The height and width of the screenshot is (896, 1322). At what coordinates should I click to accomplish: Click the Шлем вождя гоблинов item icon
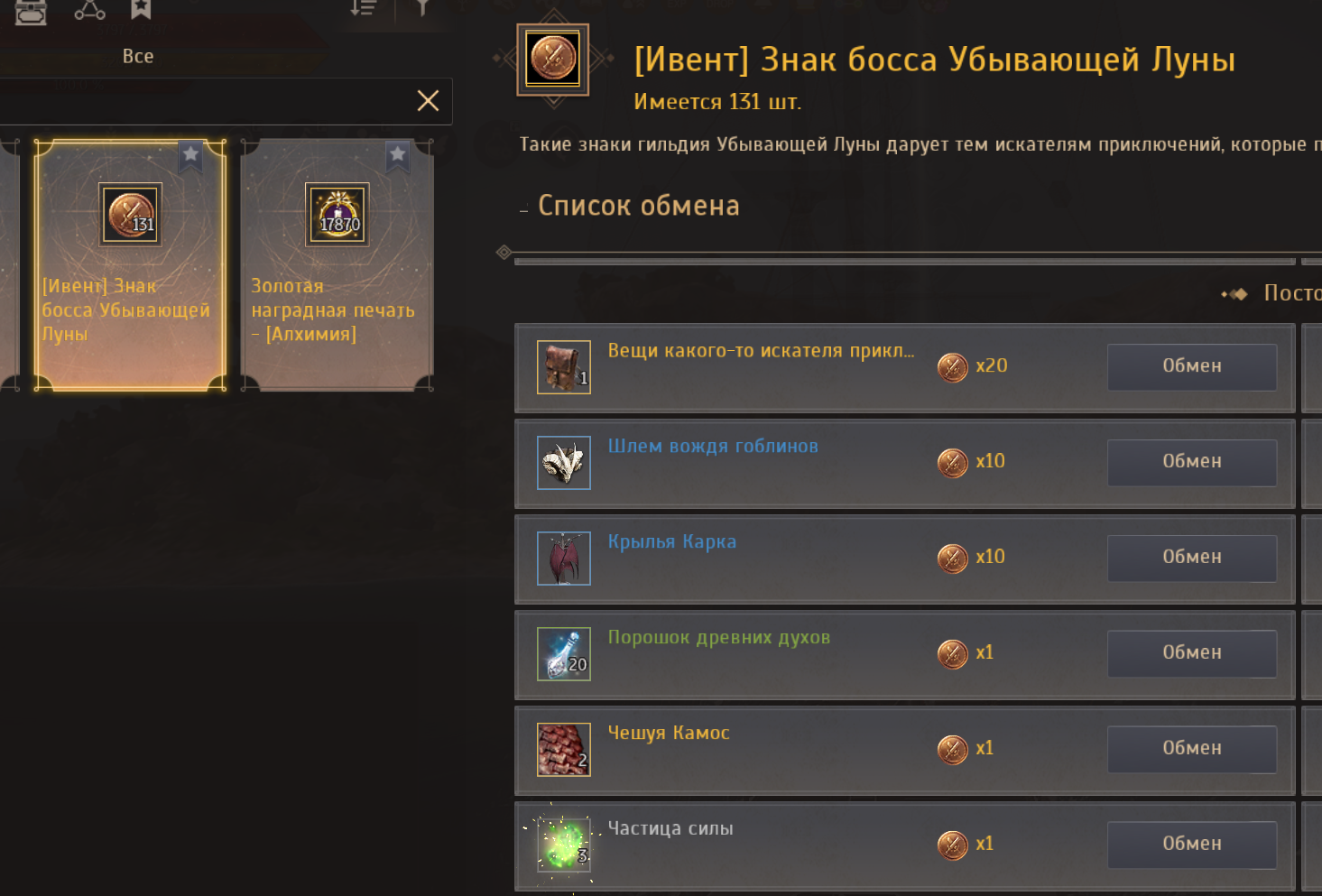(564, 462)
